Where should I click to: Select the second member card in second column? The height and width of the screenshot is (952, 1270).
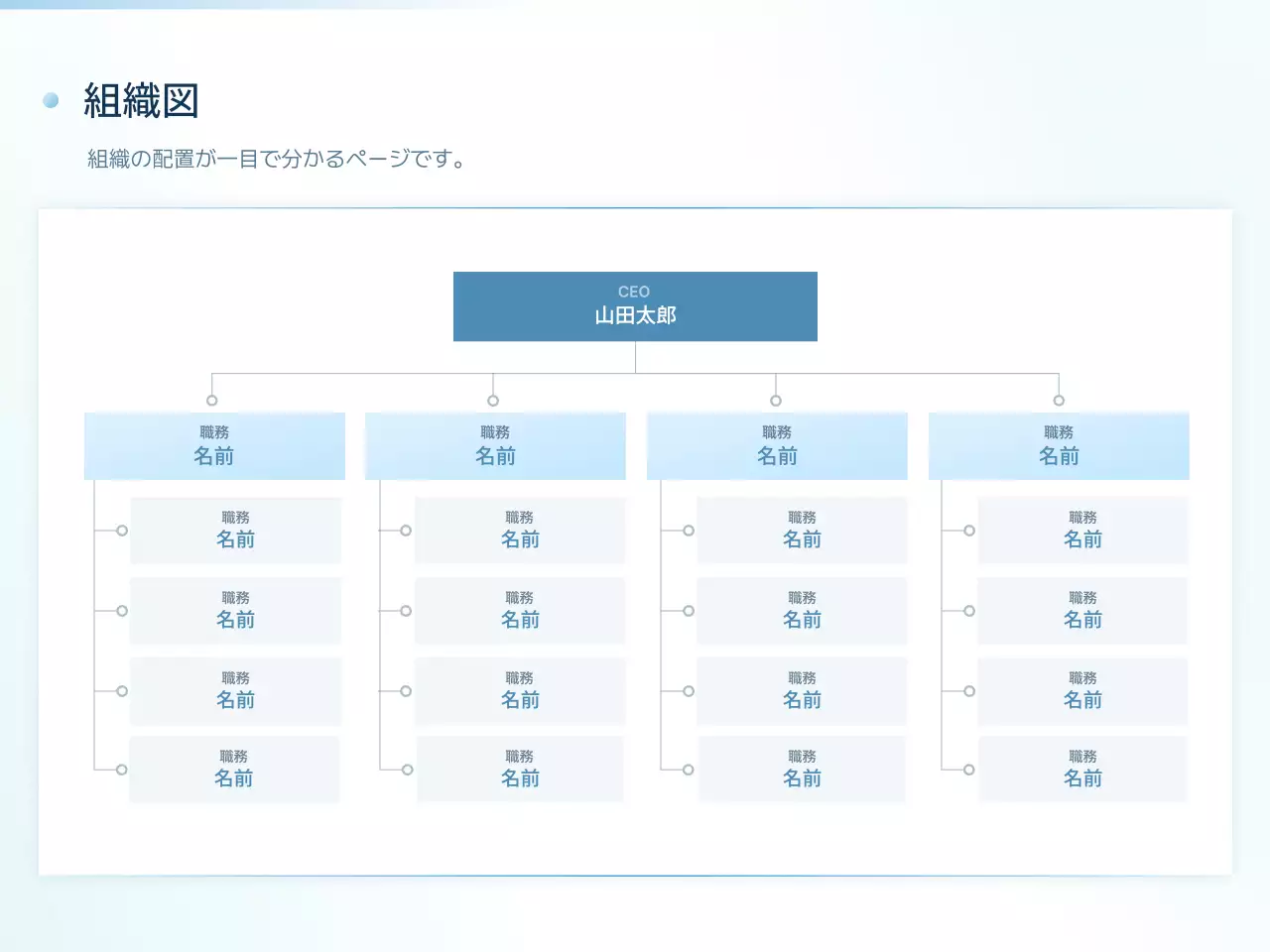520,611
